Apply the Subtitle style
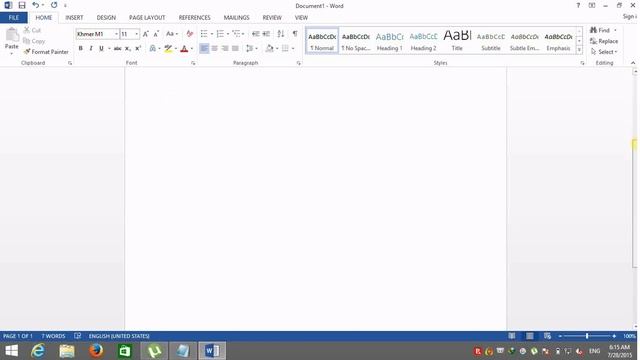Screen dimensions: 640x360 [491, 41]
